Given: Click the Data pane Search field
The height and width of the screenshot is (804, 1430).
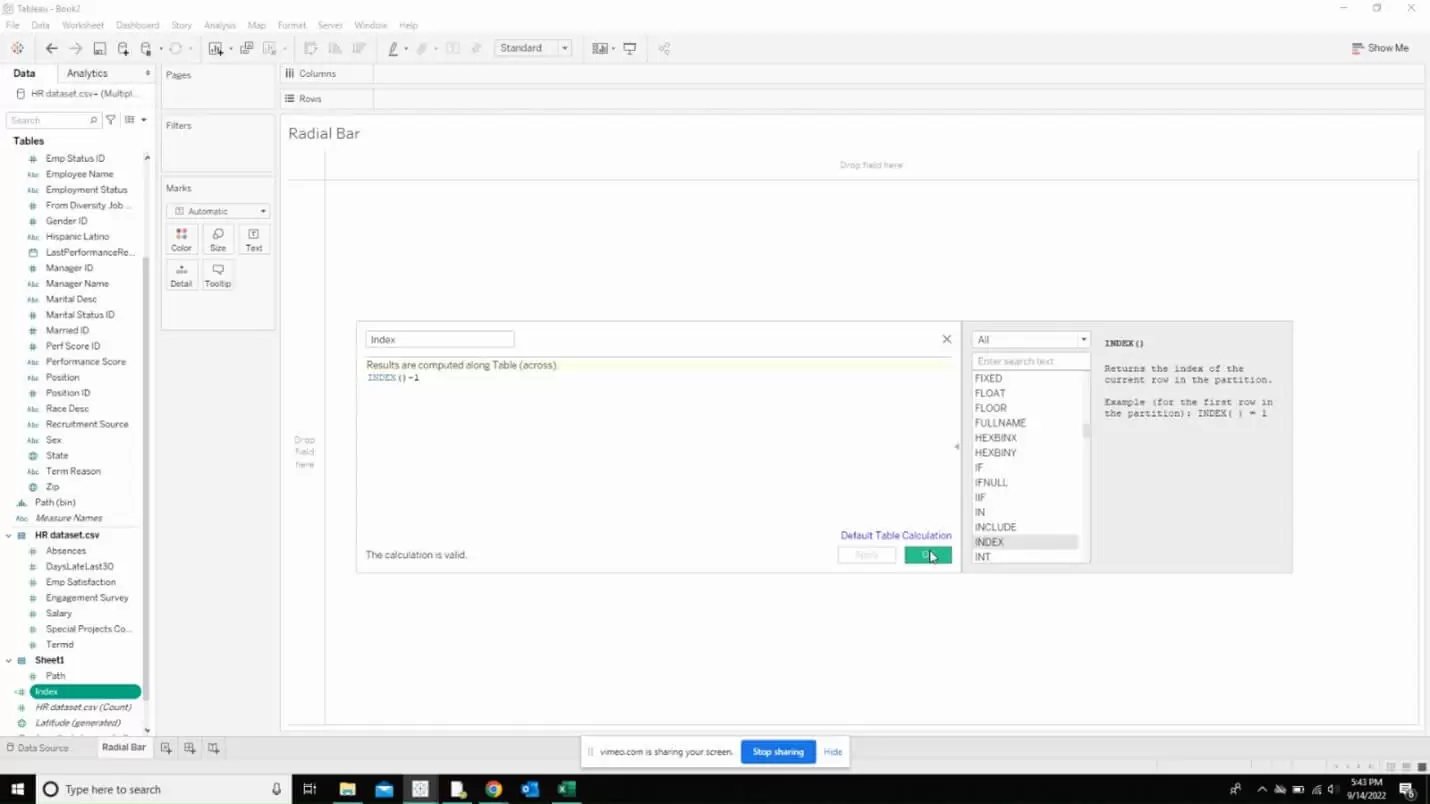Looking at the screenshot, I should click(x=54, y=120).
